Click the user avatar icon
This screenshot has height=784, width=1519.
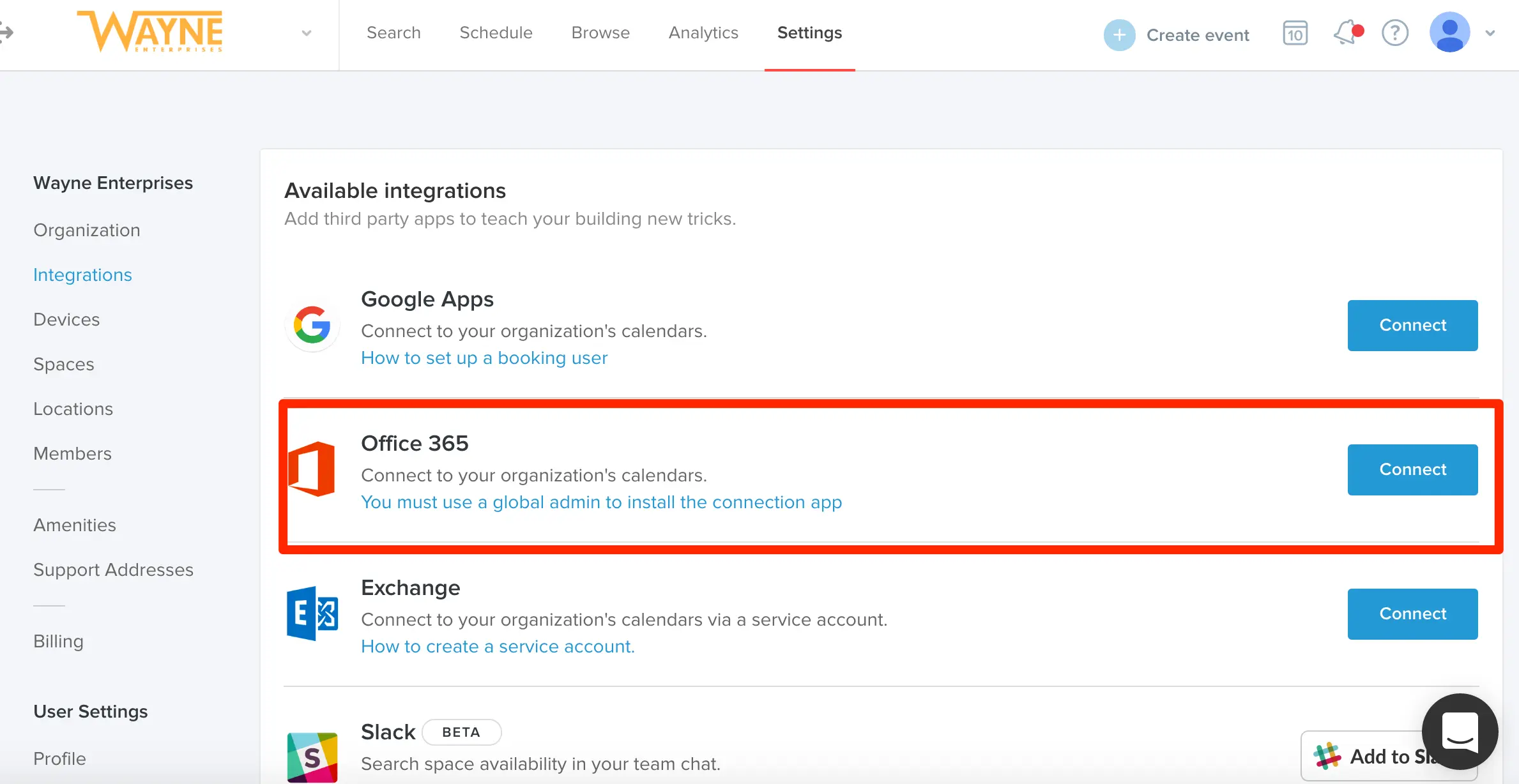[1449, 32]
